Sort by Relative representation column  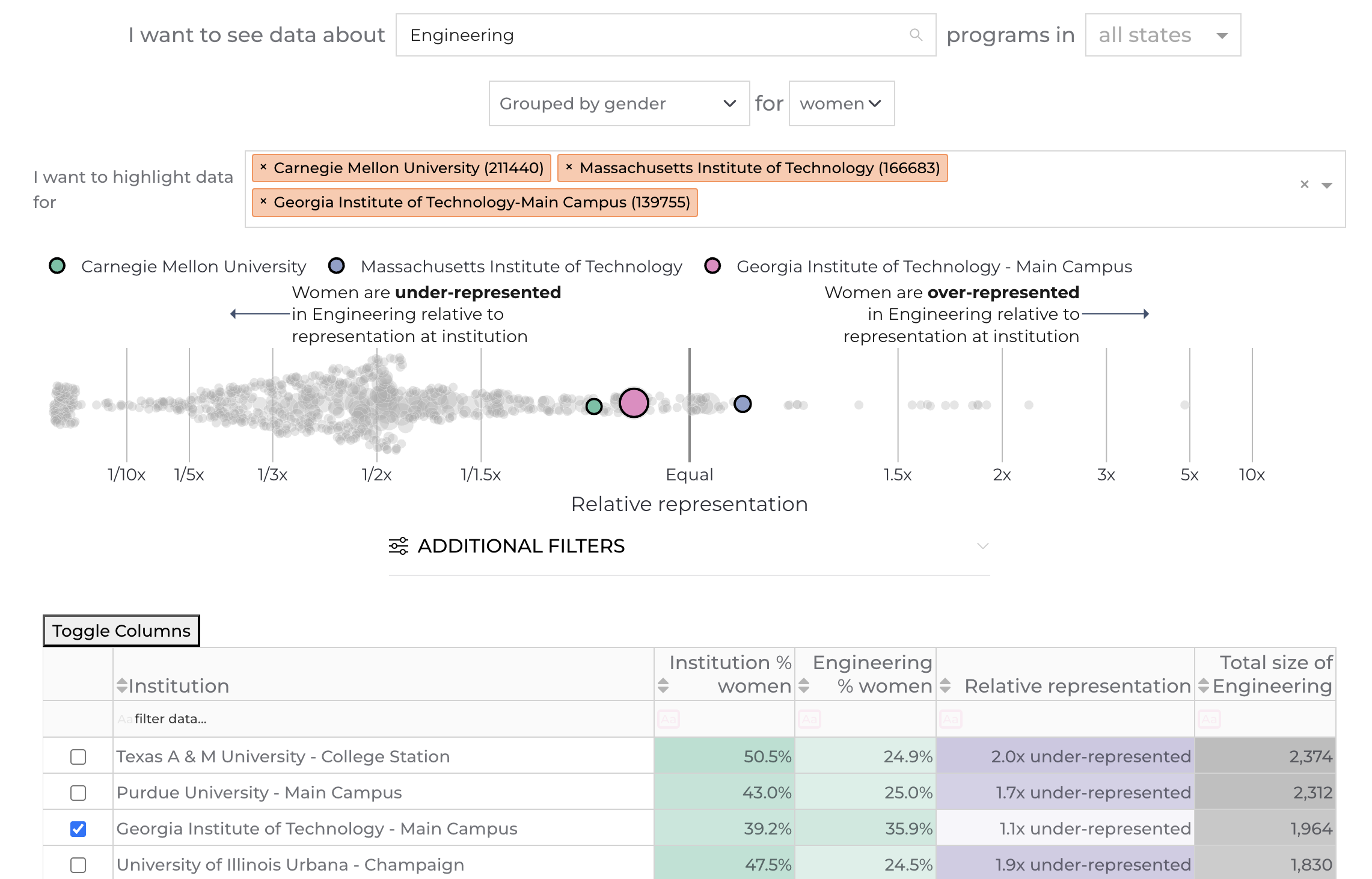click(x=945, y=685)
